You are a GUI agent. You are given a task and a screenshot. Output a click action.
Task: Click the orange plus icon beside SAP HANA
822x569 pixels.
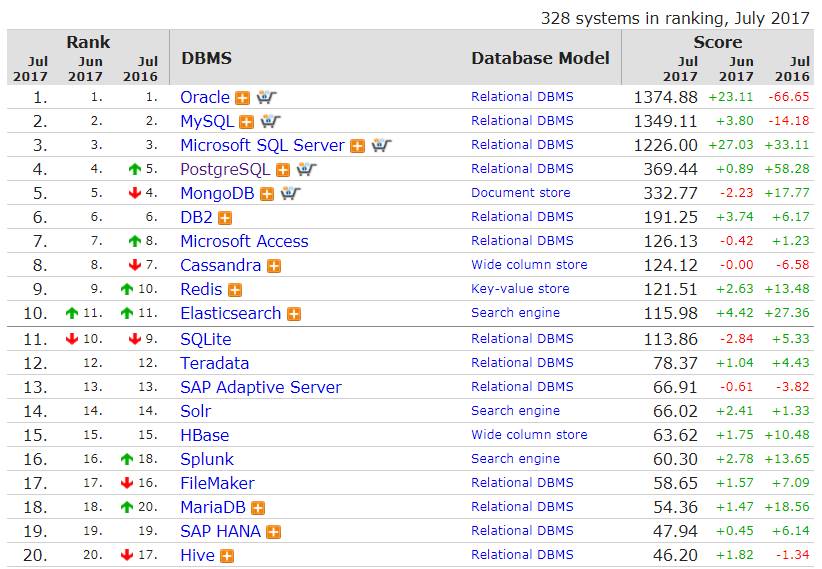tap(274, 532)
